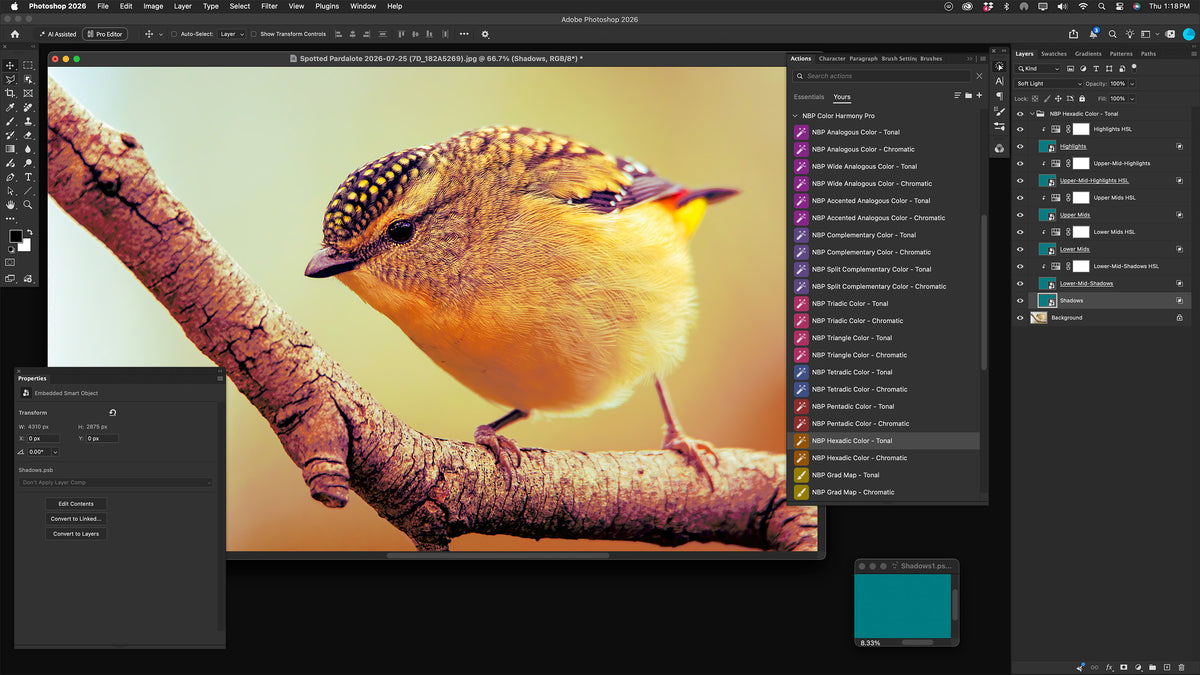Delete layer with trash icon
Screen dimensions: 1200x675
pos(1181,667)
